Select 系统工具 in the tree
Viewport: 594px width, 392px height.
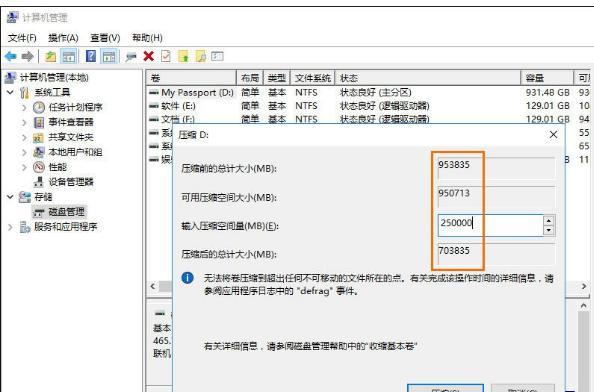tap(52, 92)
